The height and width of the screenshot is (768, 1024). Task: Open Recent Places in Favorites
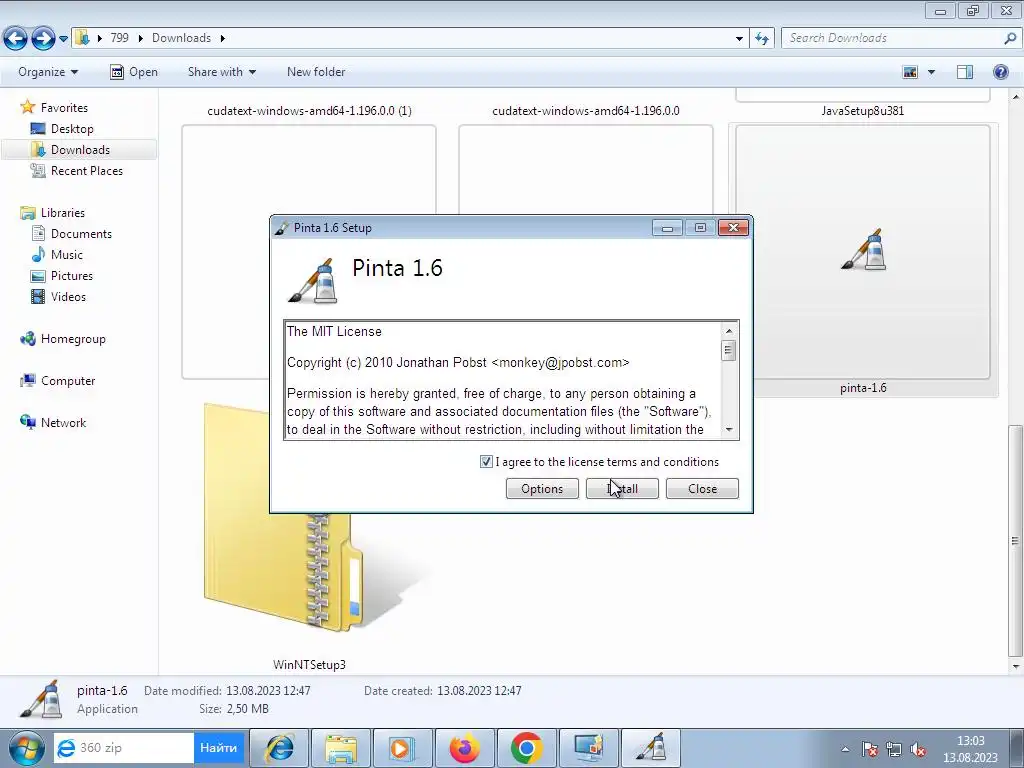[87, 170]
